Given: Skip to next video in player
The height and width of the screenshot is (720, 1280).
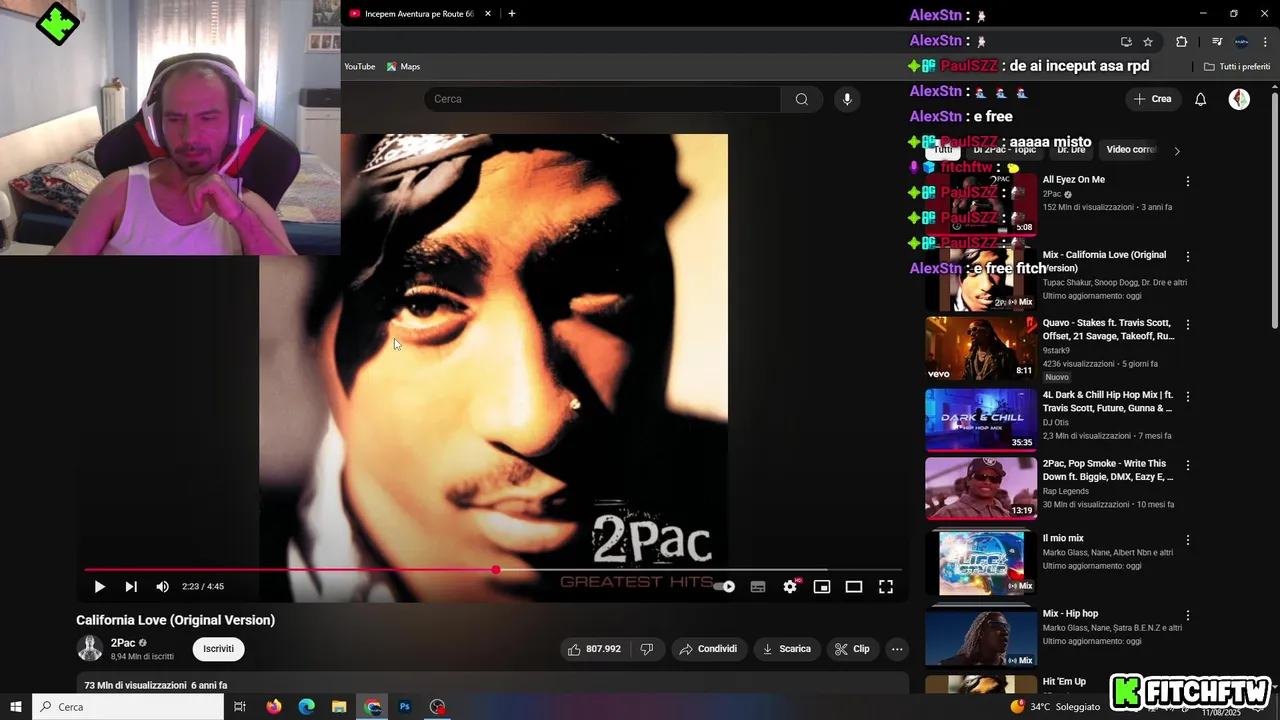Looking at the screenshot, I should [x=131, y=587].
